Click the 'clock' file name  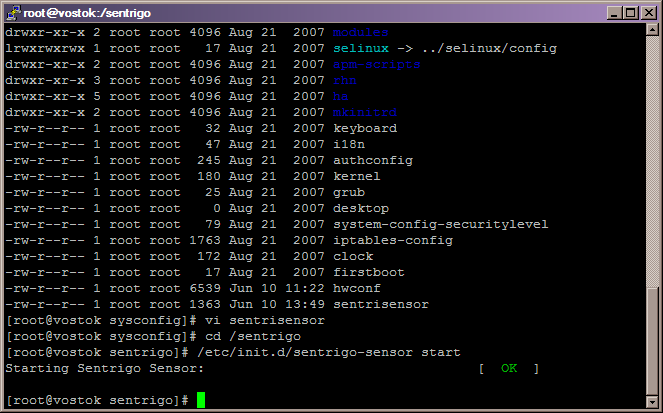pos(353,257)
